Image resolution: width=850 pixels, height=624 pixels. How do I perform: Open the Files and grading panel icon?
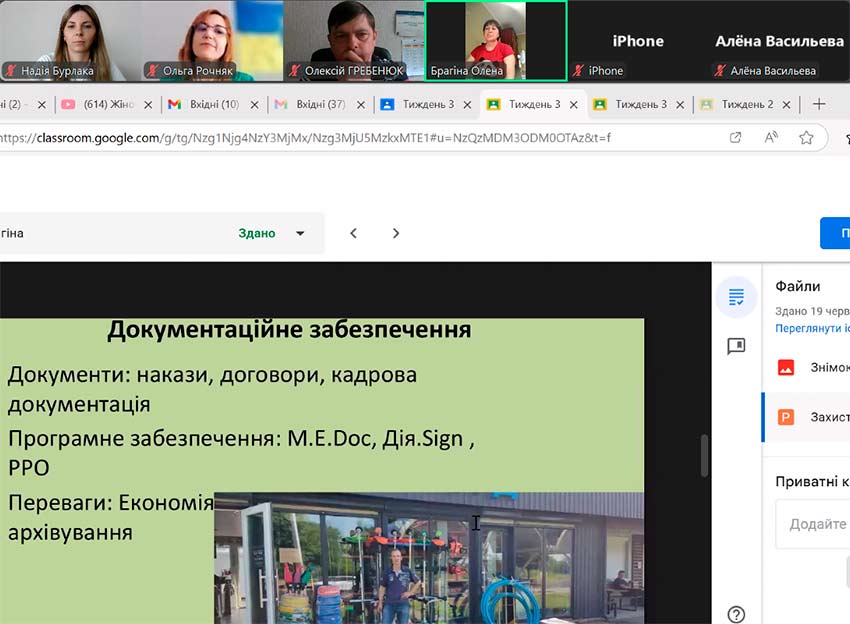(737, 296)
